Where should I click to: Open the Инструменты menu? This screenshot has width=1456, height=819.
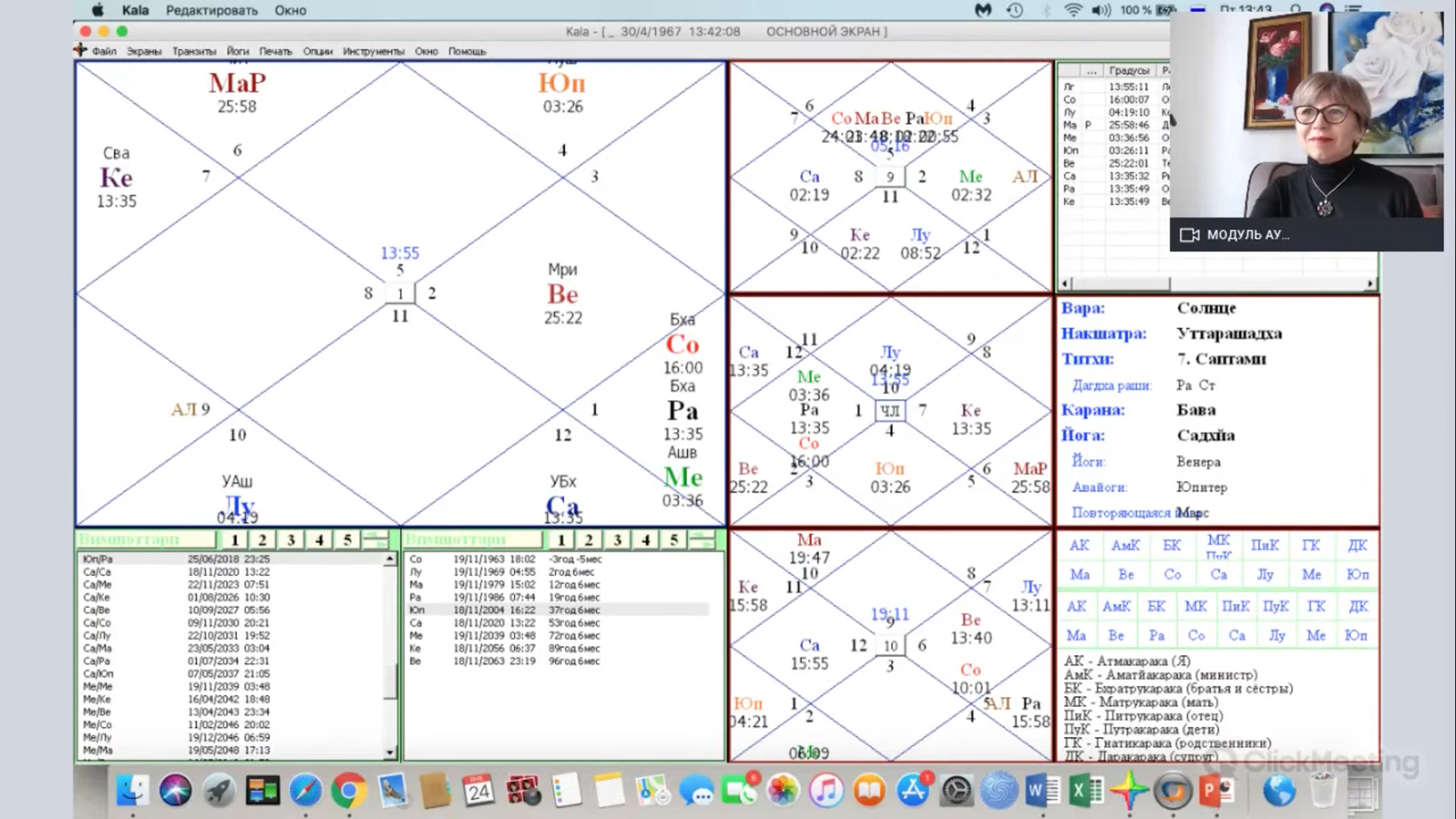(x=373, y=52)
